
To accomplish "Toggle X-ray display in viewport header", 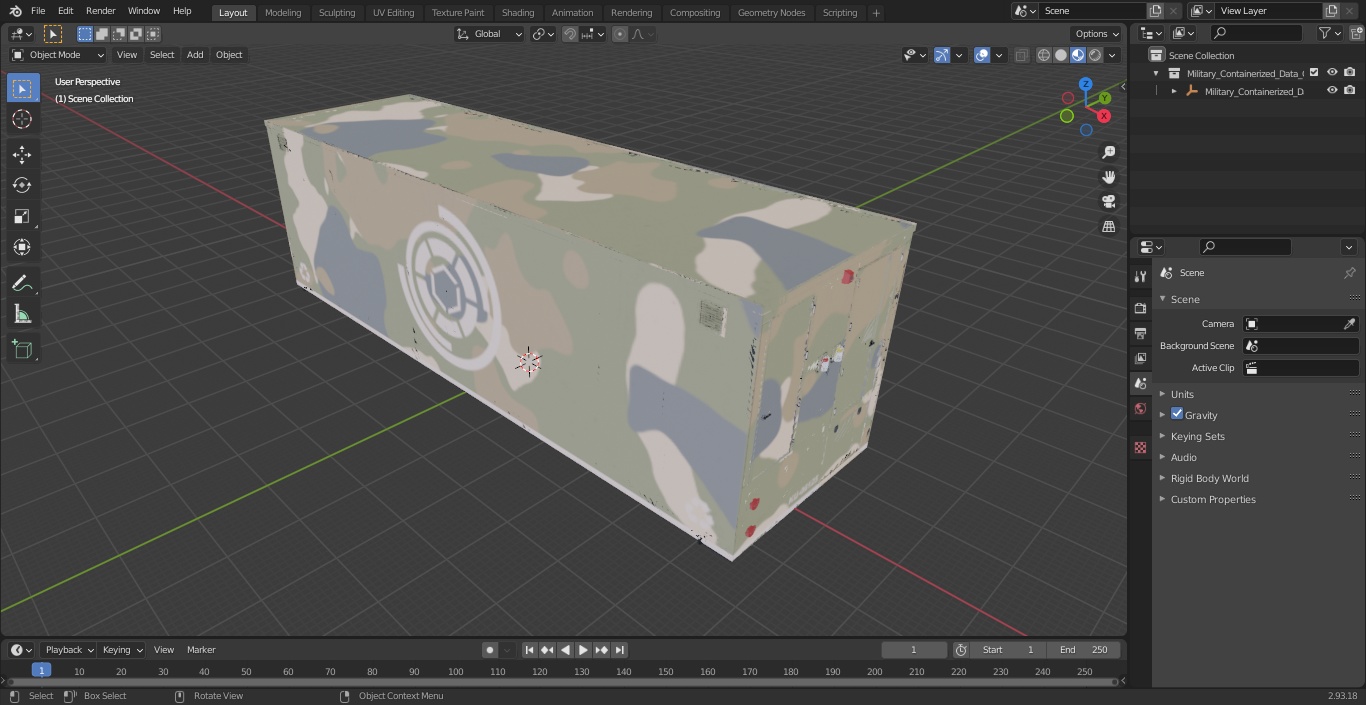I will click(1021, 55).
